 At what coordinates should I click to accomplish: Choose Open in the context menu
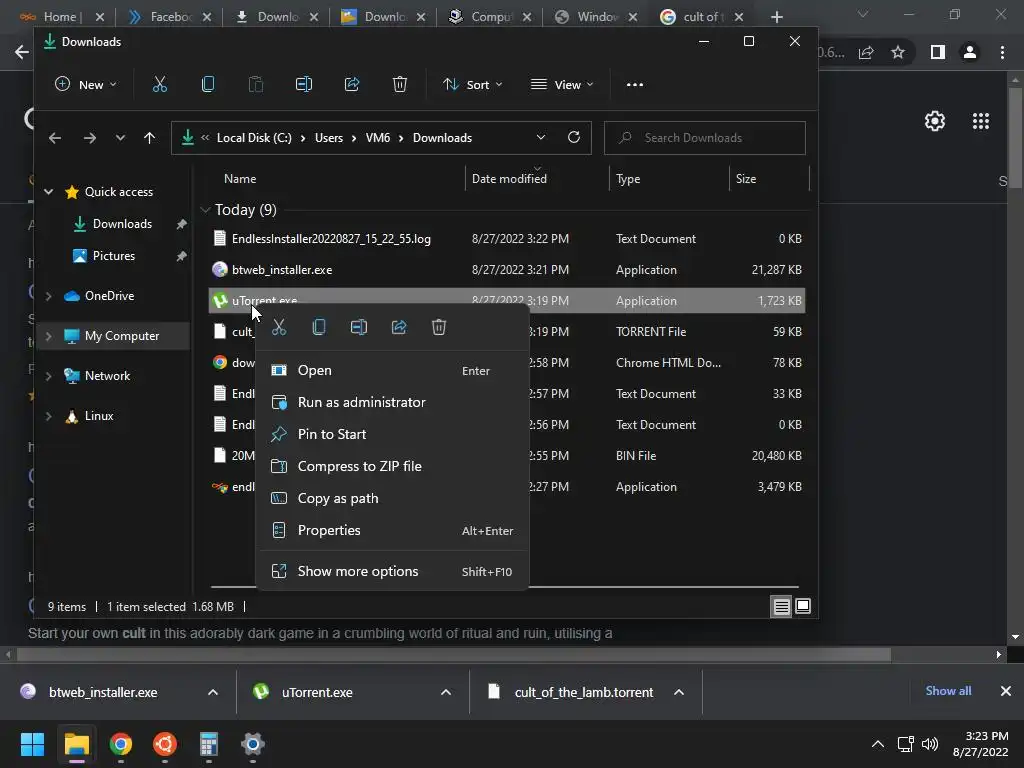[x=392, y=370]
